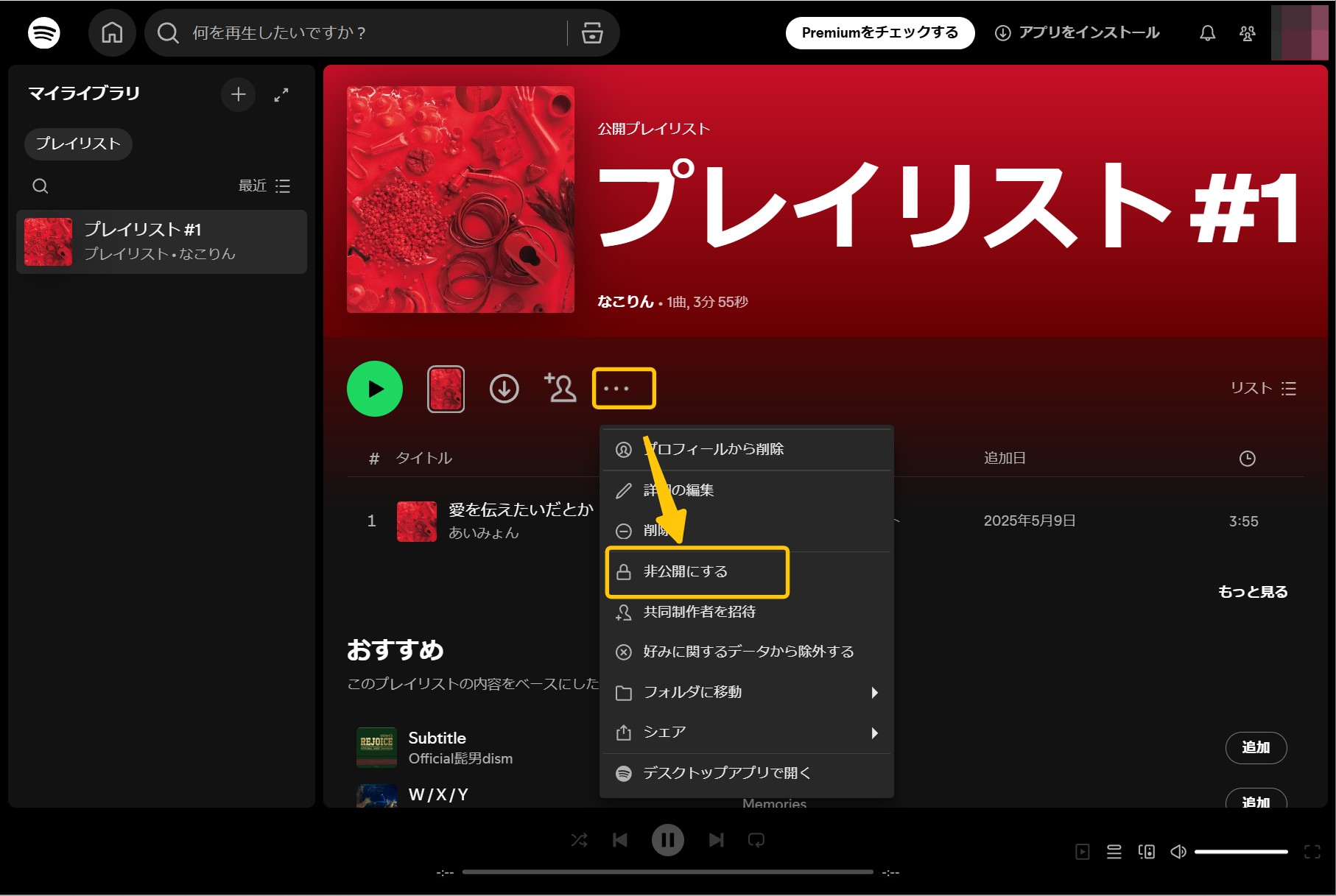
Task: Sort by 追加日 column header
Action: coord(1005,458)
